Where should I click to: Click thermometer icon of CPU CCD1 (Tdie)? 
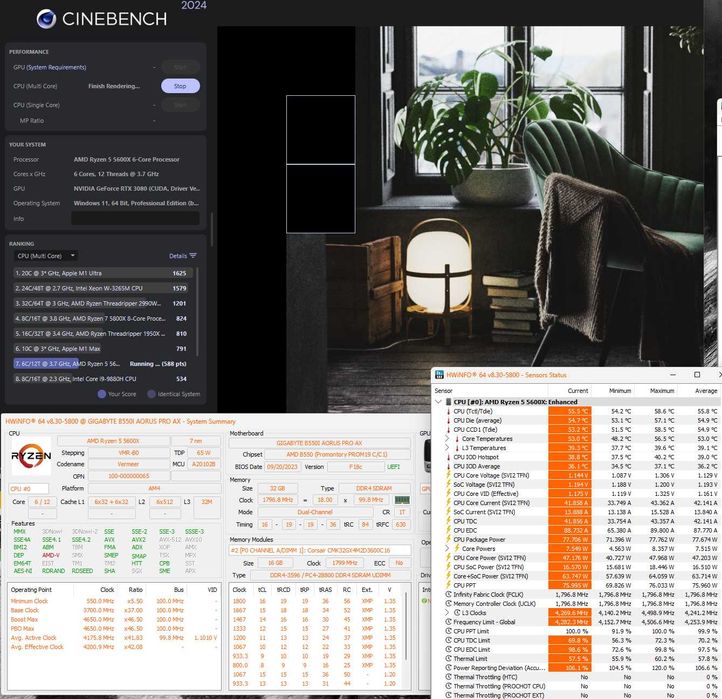448,430
